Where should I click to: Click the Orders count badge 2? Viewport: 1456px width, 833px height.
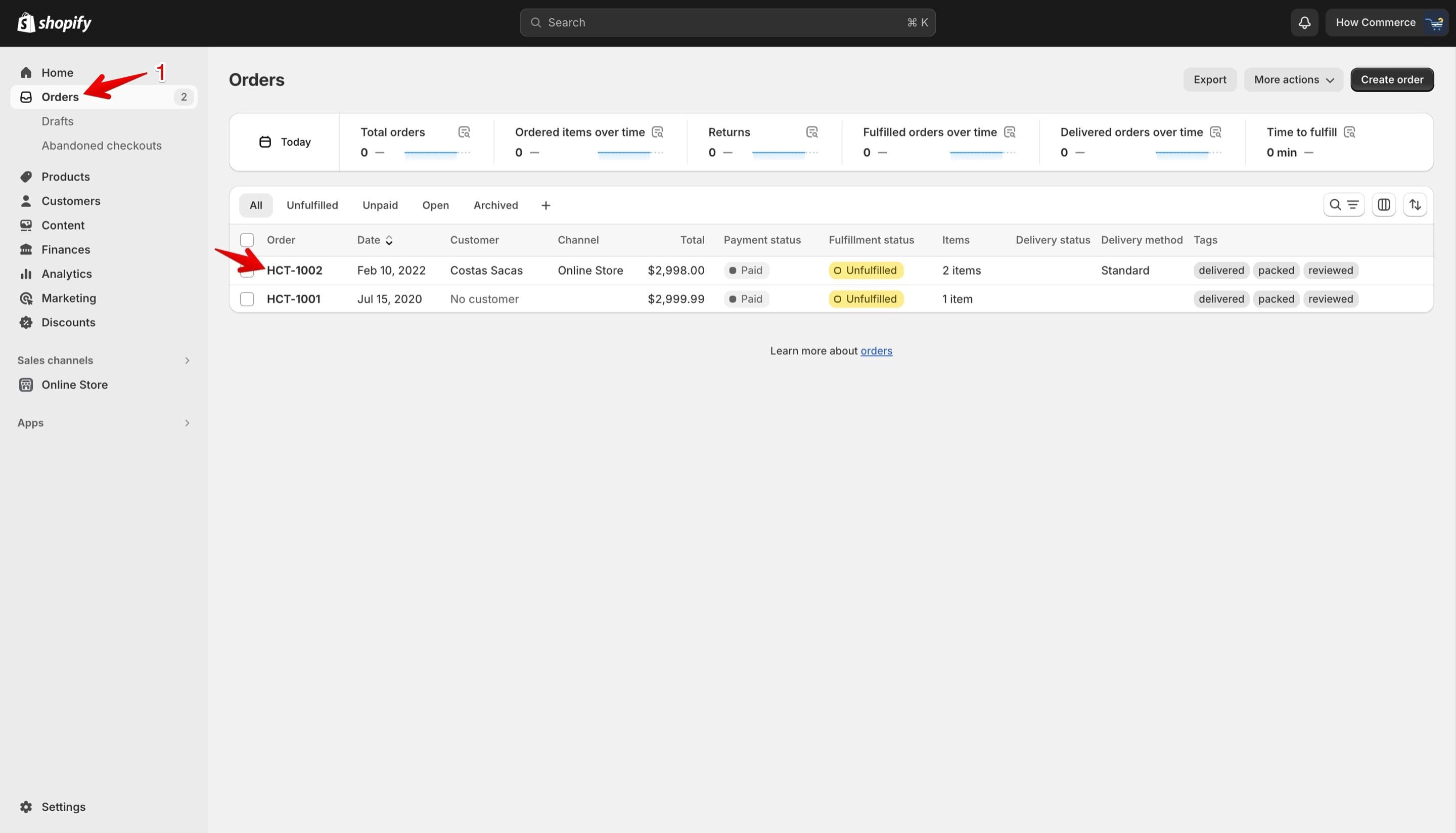184,97
